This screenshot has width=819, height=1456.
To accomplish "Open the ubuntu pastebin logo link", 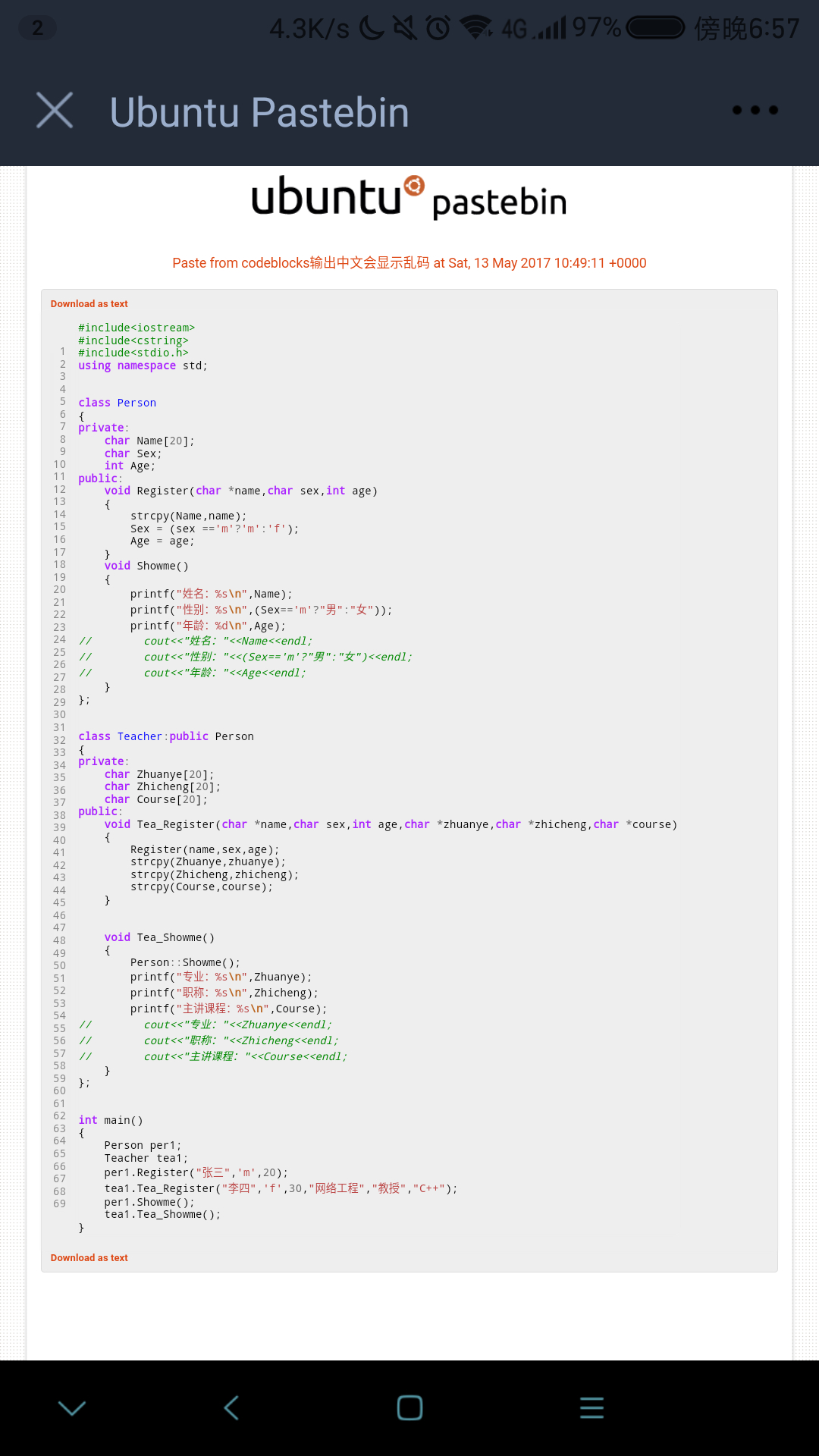I will (x=409, y=198).
